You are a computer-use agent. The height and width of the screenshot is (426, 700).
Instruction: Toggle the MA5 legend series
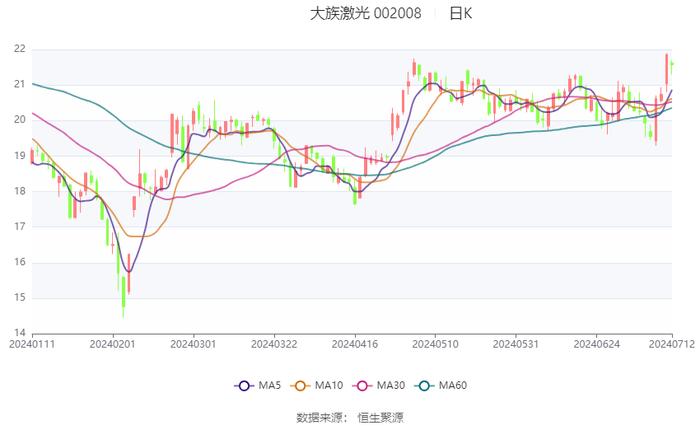(258, 385)
